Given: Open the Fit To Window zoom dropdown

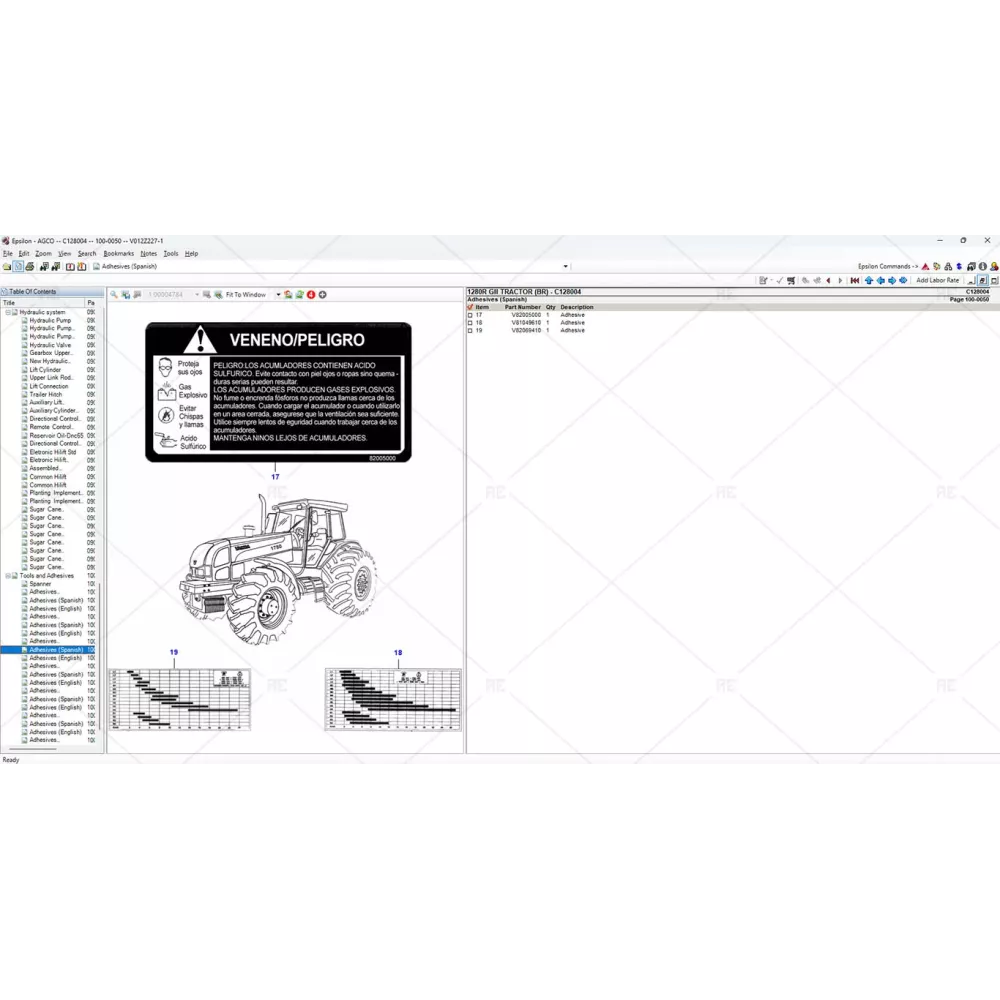Looking at the screenshot, I should coord(279,295).
